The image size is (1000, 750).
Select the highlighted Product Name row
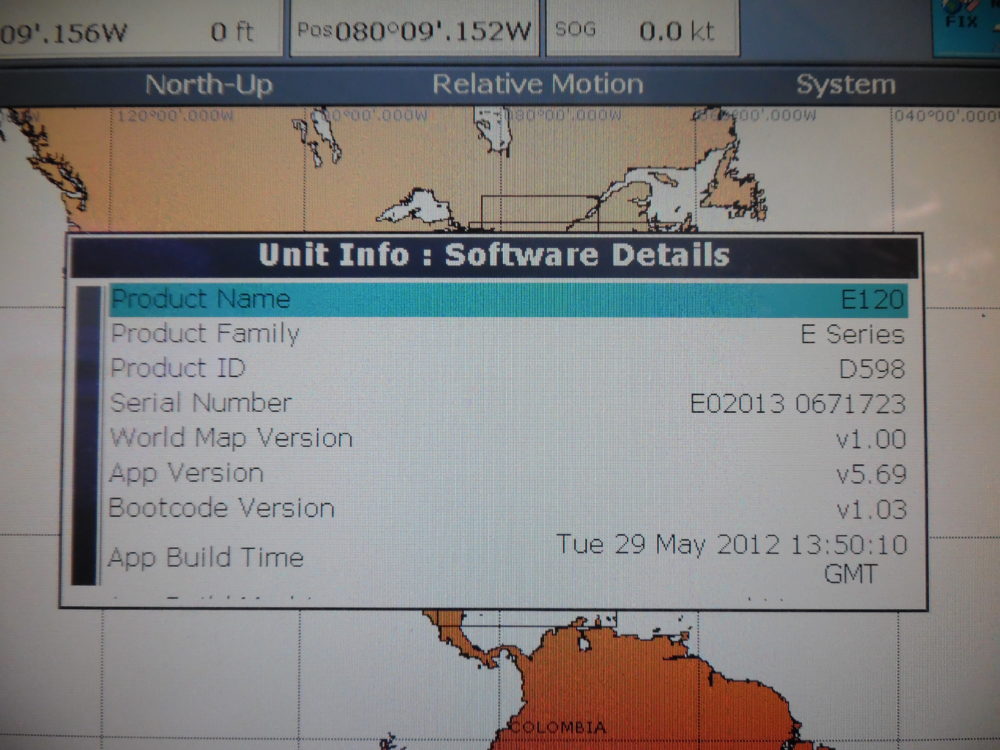tap(508, 299)
